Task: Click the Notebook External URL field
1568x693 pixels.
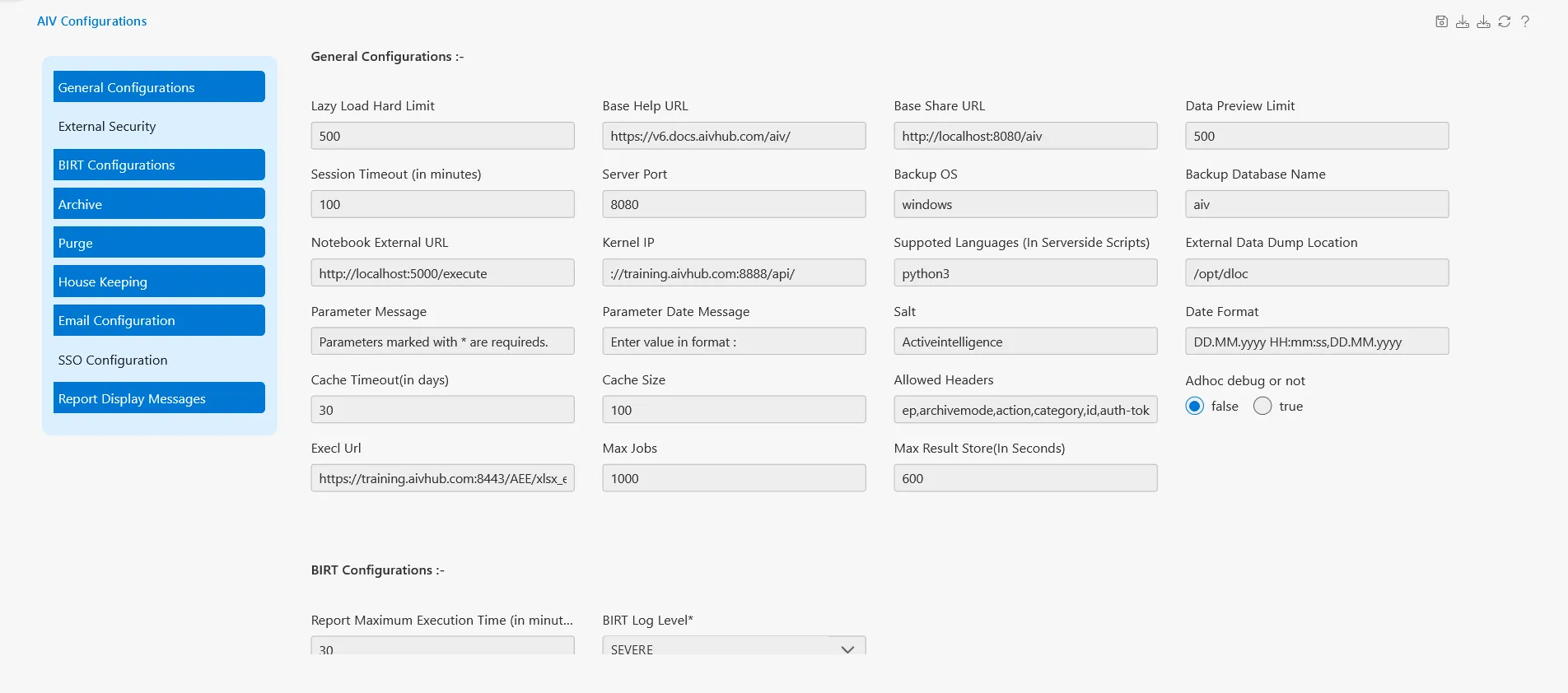Action: (x=442, y=272)
